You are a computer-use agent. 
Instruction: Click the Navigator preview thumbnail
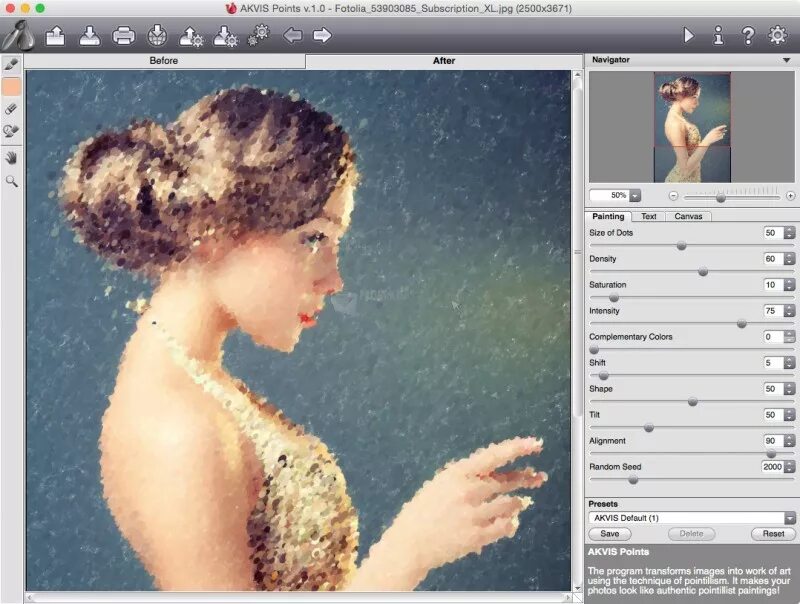pos(692,128)
